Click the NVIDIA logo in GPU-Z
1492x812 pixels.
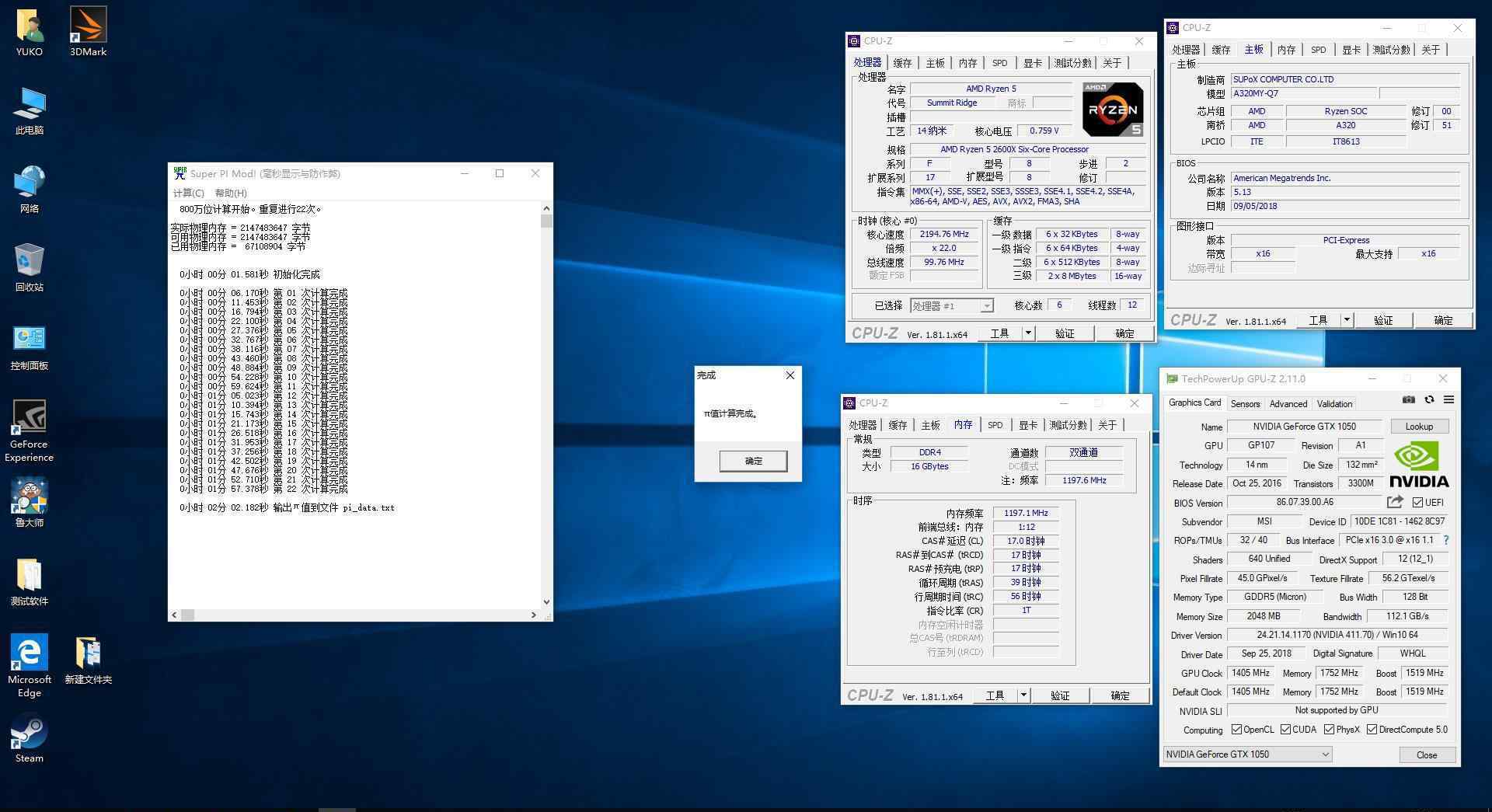pyautogui.click(x=1419, y=465)
